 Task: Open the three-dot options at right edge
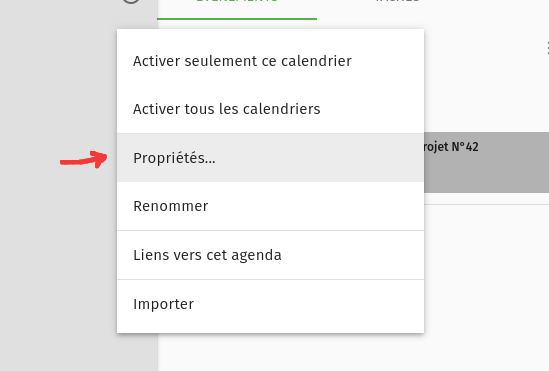(x=547, y=48)
